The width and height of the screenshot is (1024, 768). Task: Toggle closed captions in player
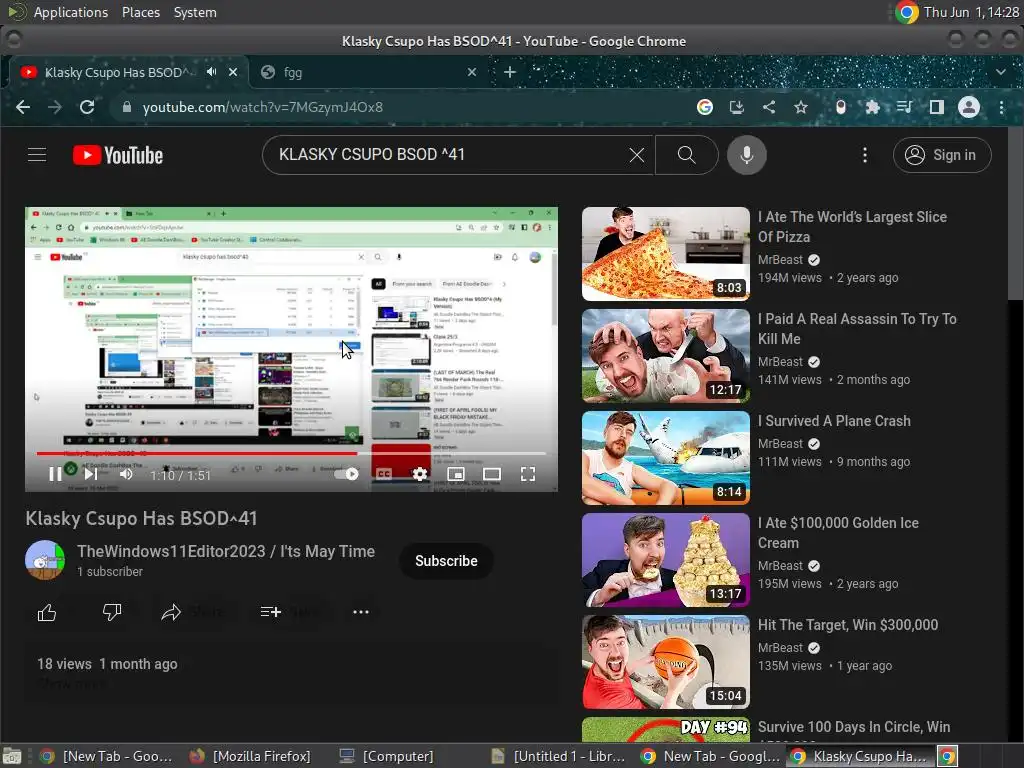pos(384,474)
